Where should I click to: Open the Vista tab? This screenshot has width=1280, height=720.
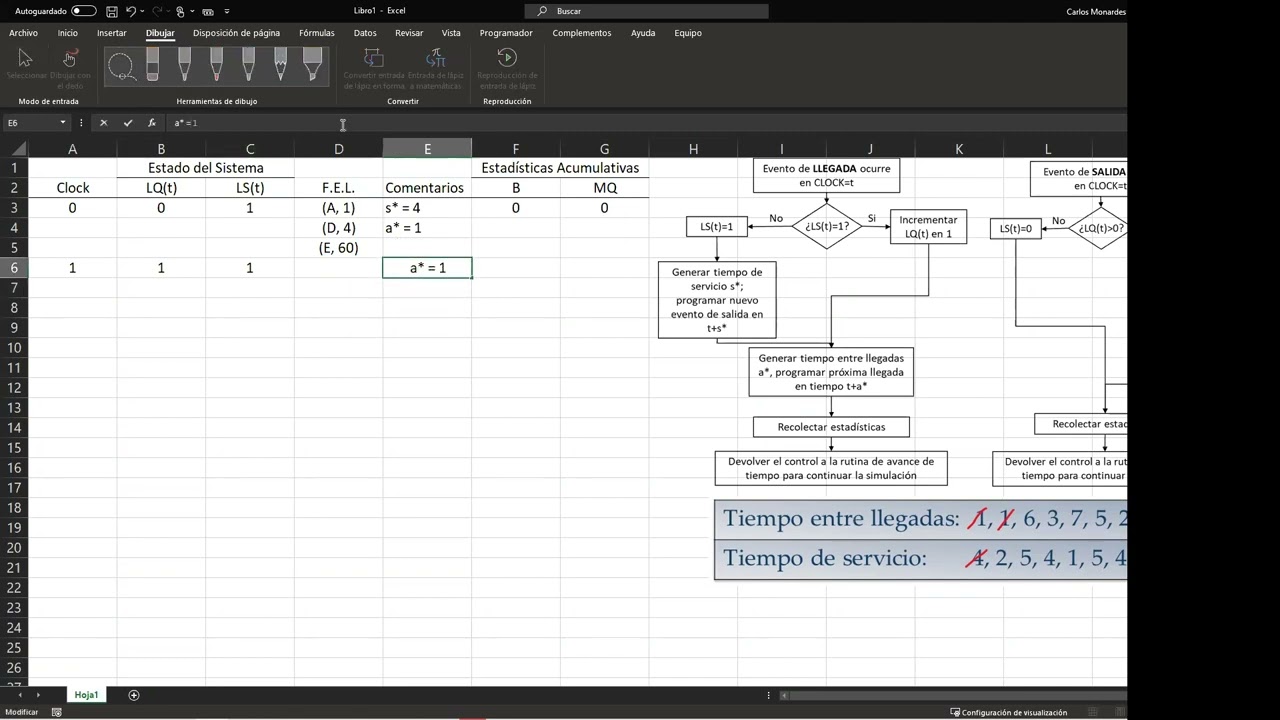click(x=451, y=33)
